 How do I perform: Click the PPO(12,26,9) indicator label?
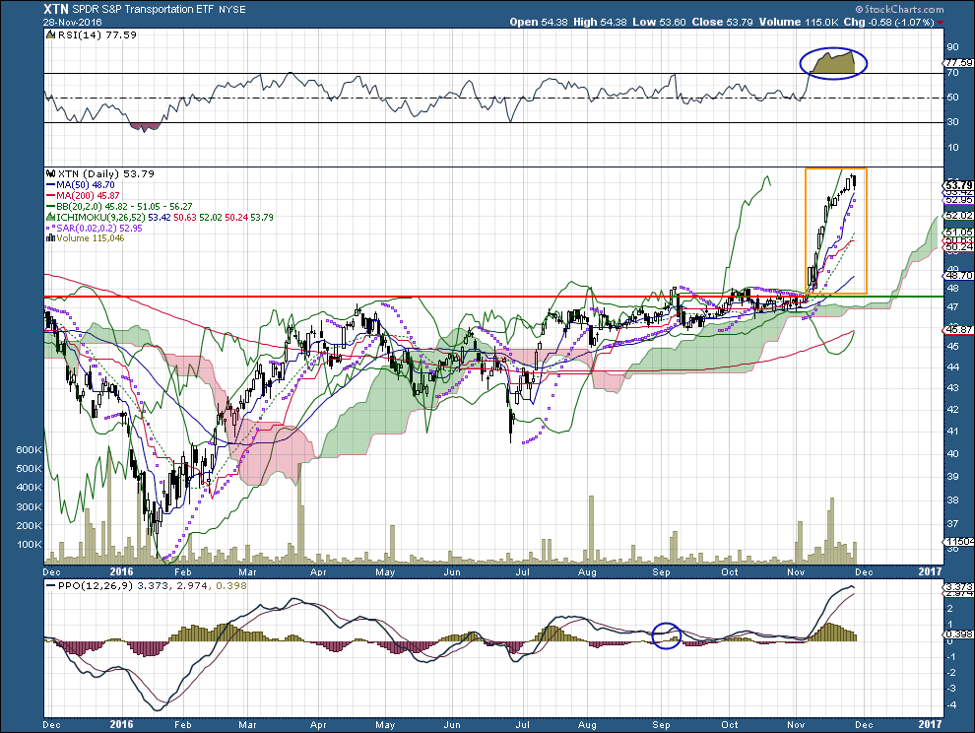pyautogui.click(x=95, y=586)
